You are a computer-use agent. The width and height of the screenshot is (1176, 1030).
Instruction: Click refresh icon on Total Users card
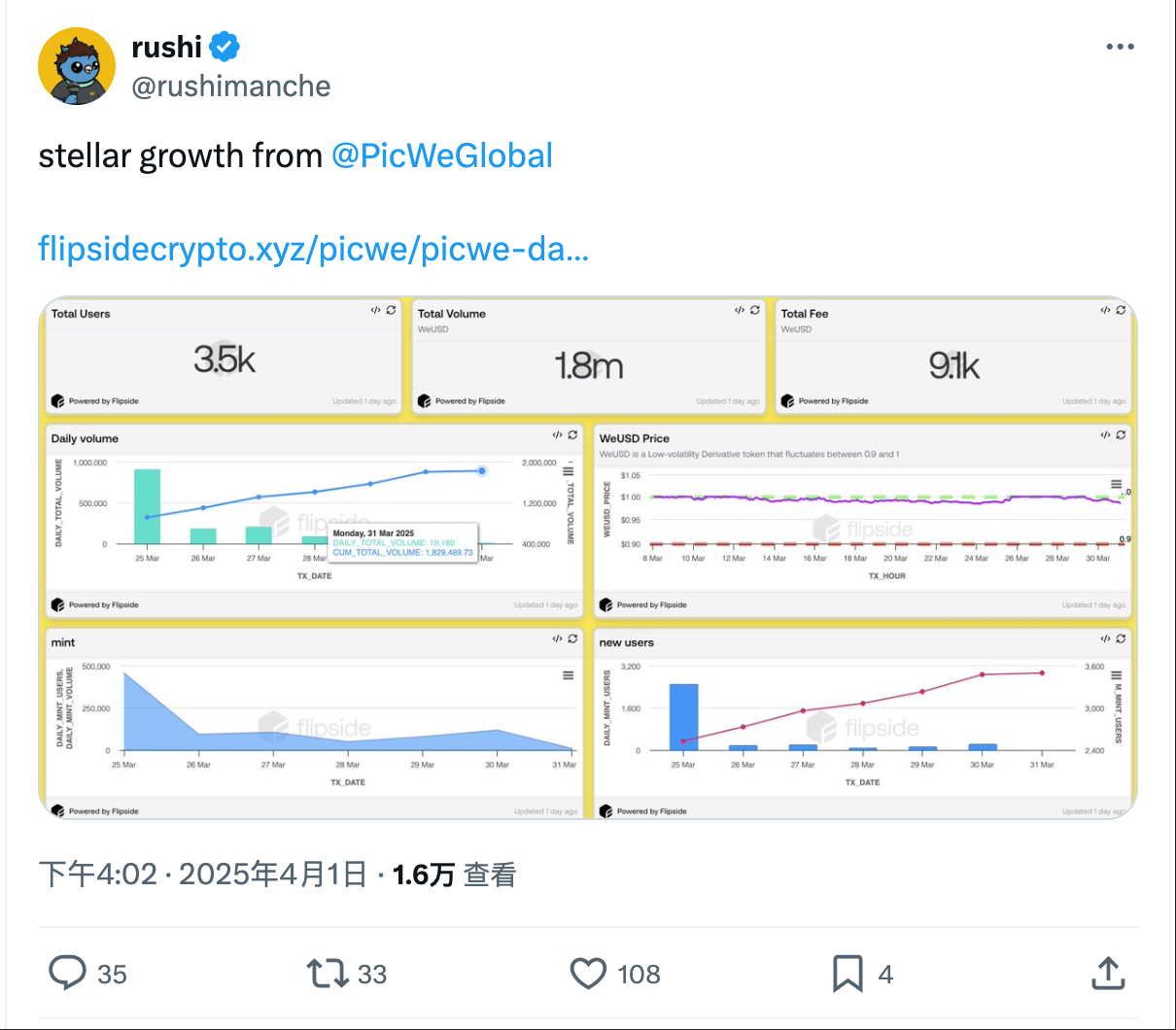point(391,310)
